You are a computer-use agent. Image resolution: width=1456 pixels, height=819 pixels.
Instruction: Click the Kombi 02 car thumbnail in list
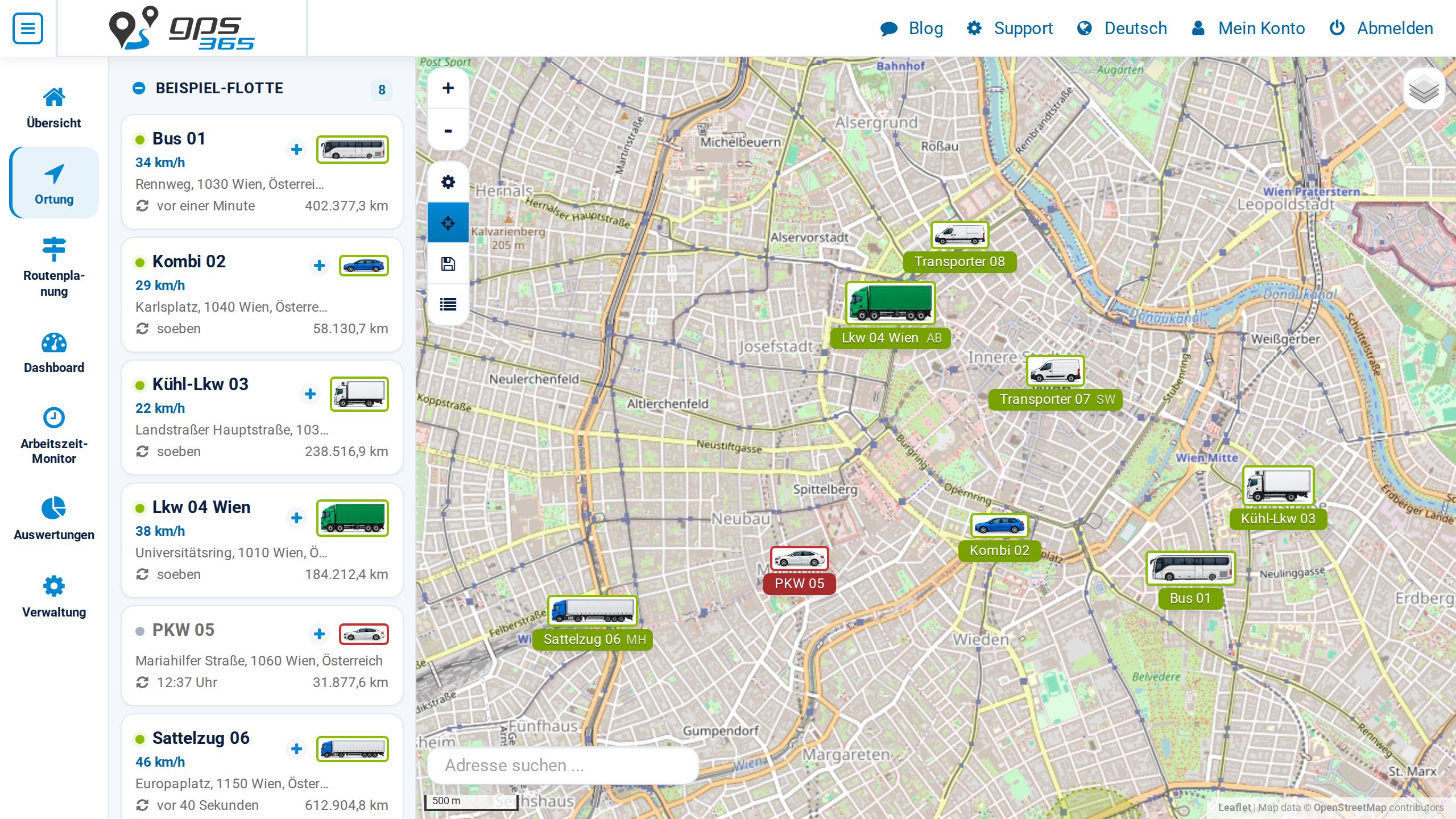[x=364, y=266]
